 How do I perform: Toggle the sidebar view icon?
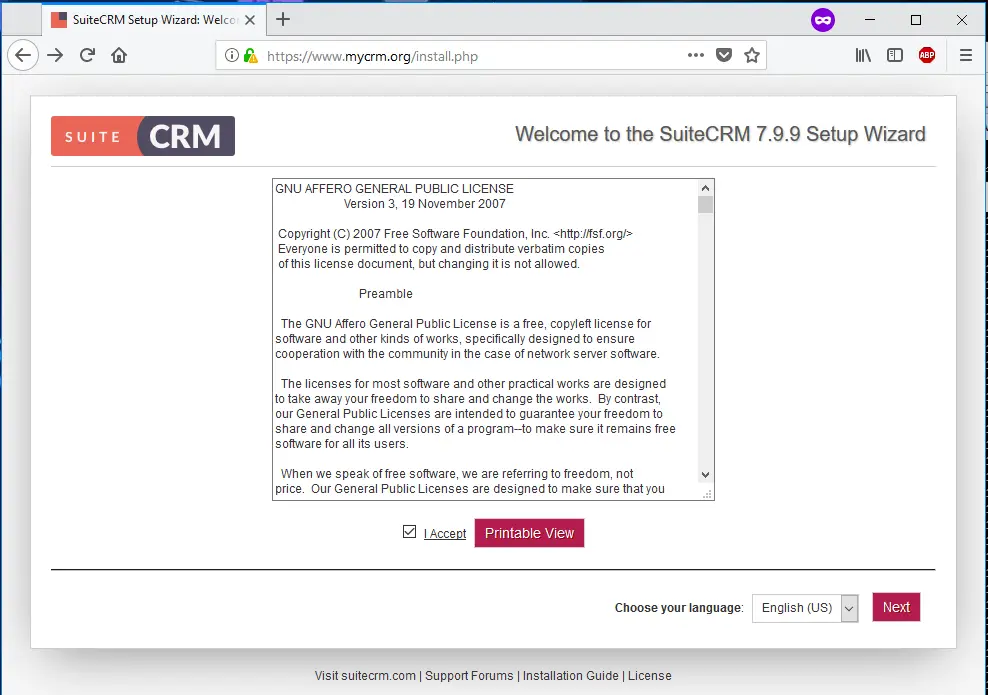click(x=895, y=55)
